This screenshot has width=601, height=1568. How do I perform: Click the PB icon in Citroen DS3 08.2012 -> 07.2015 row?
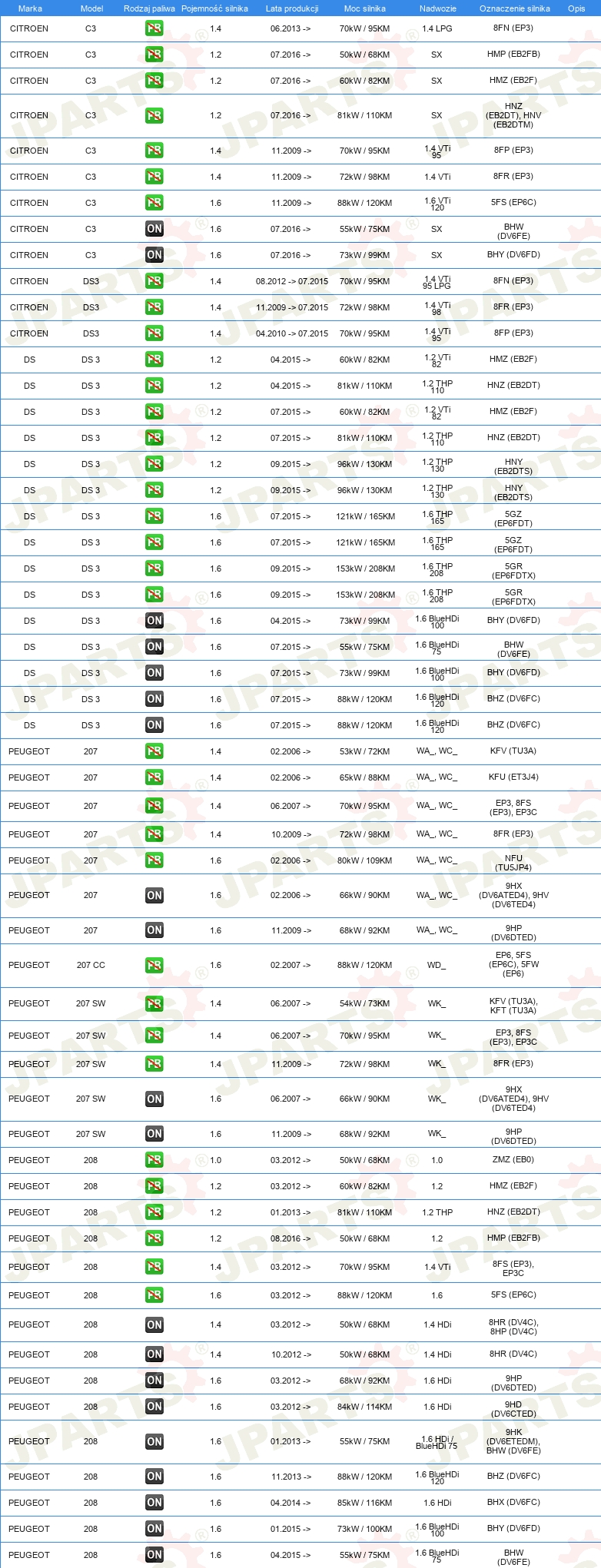pyautogui.click(x=154, y=281)
